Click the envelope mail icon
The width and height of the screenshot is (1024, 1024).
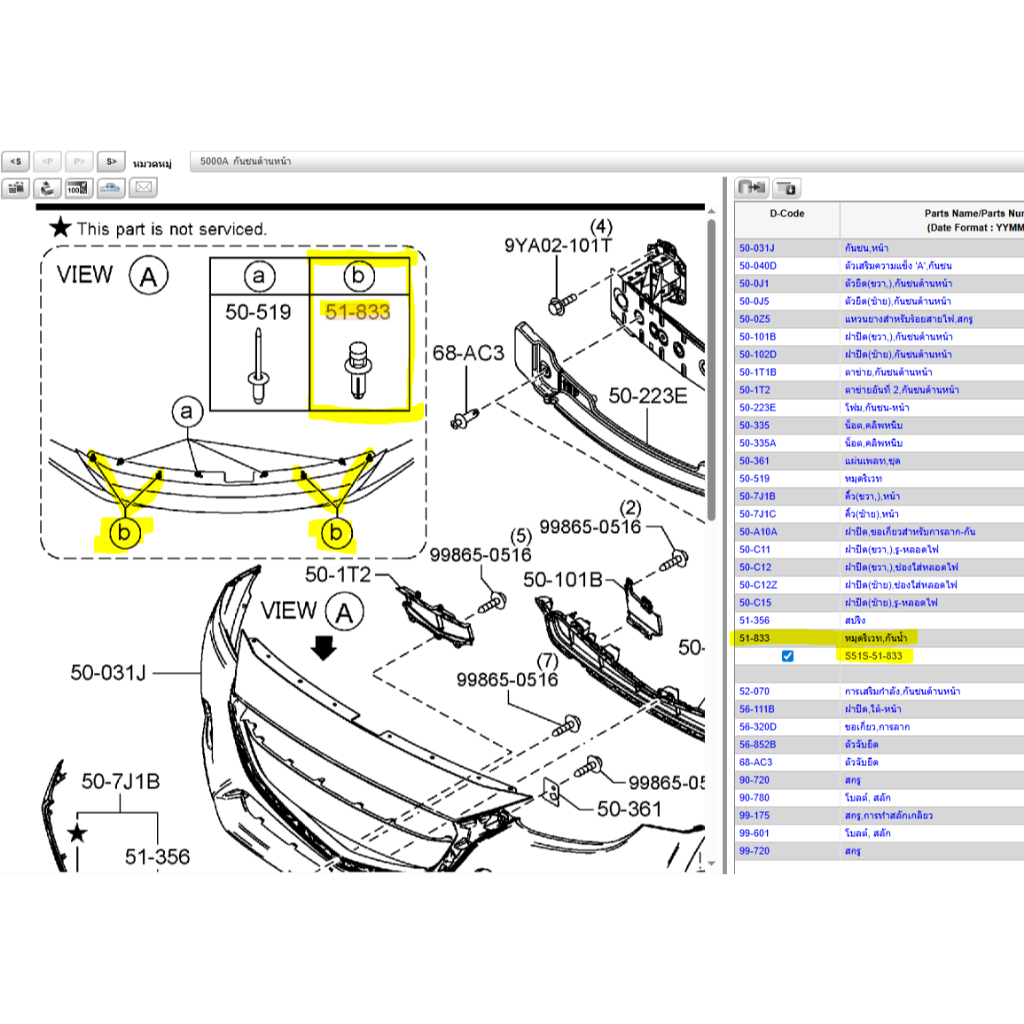[x=143, y=187]
